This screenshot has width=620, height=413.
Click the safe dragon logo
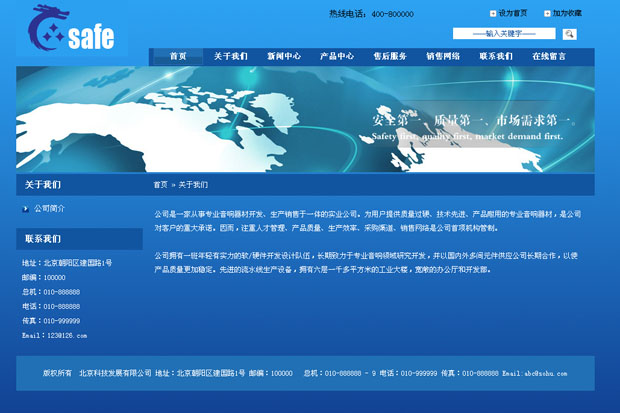pyautogui.click(x=71, y=31)
